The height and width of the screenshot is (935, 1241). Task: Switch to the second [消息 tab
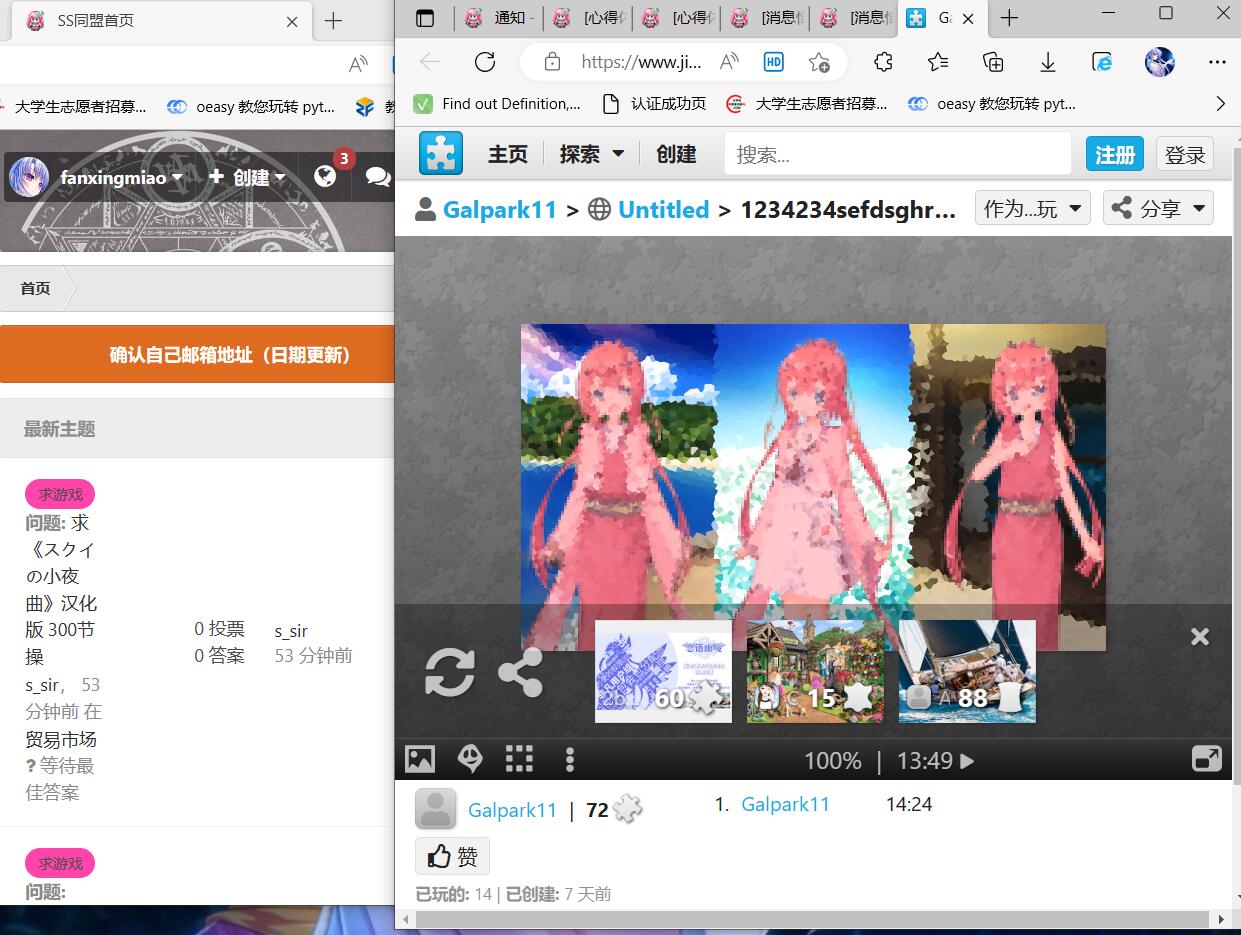[x=854, y=18]
